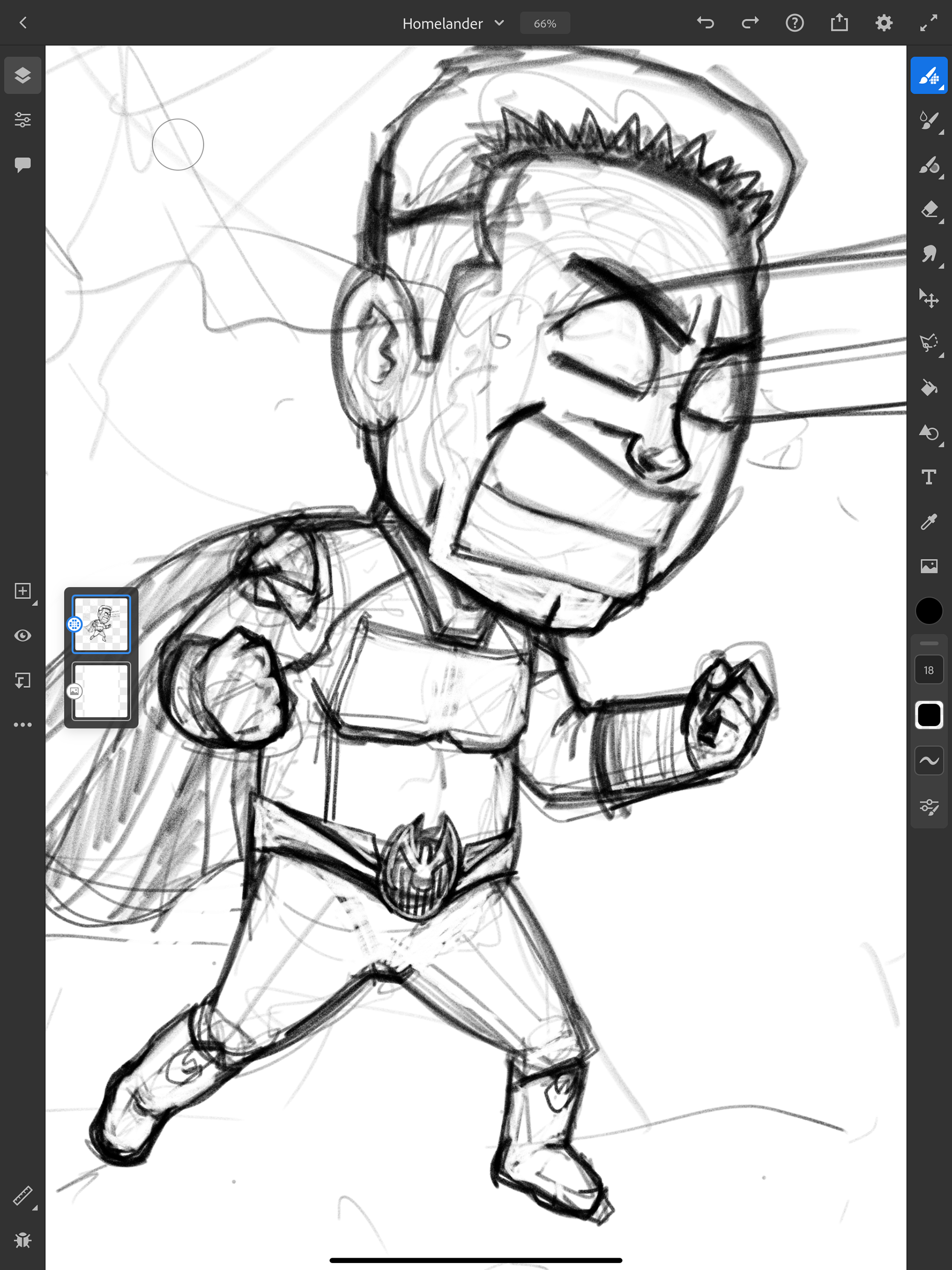Select the Lasso selection tool
The width and height of the screenshot is (952, 1270).
(x=929, y=343)
